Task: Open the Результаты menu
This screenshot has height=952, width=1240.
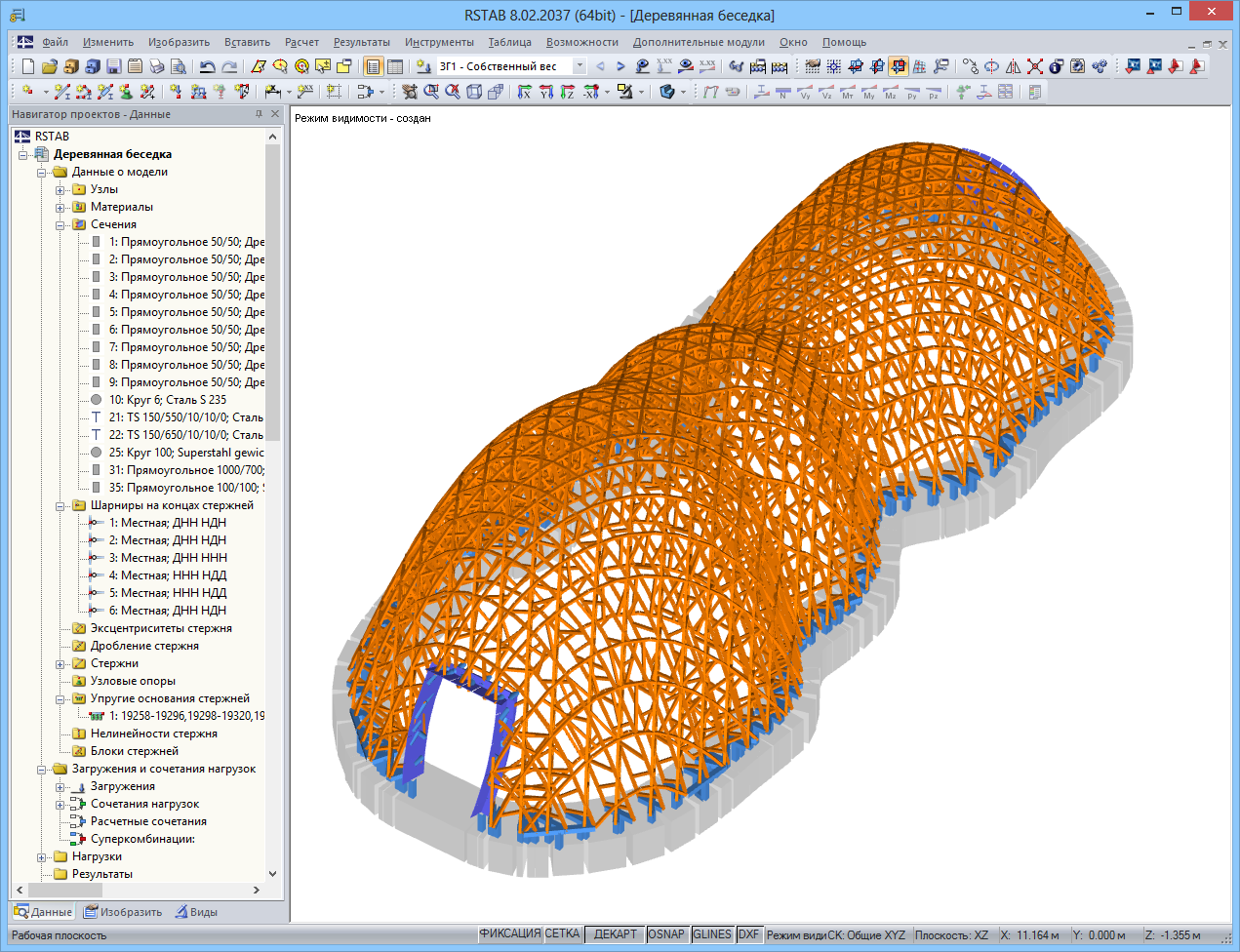Action: click(x=361, y=42)
